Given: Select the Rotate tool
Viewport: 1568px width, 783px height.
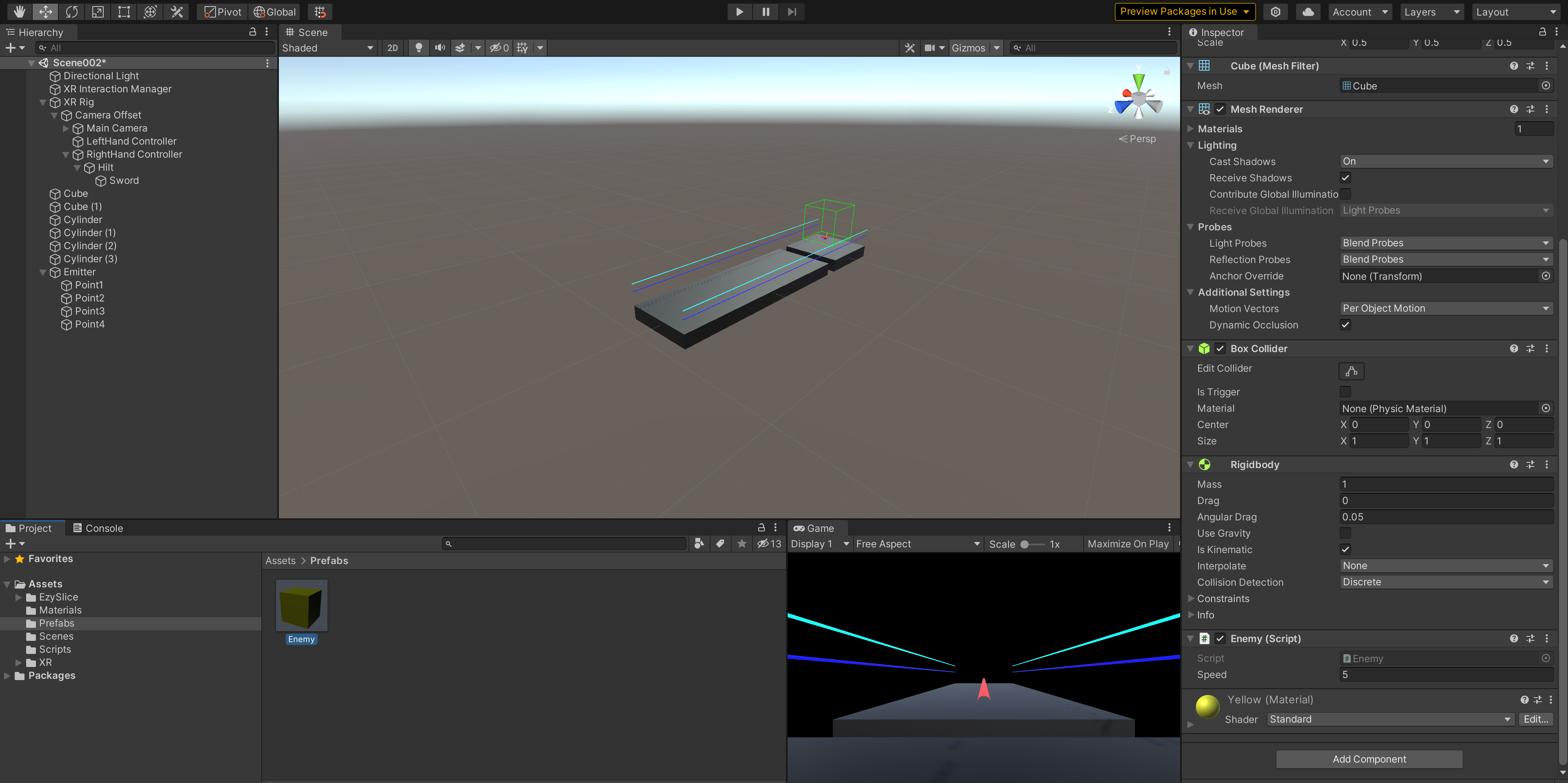Looking at the screenshot, I should 72,11.
